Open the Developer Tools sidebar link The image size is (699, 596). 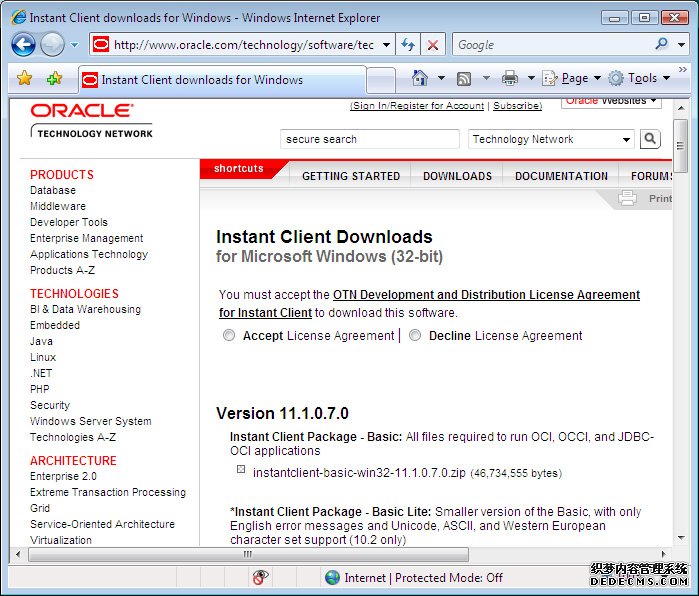pyautogui.click(x=69, y=222)
